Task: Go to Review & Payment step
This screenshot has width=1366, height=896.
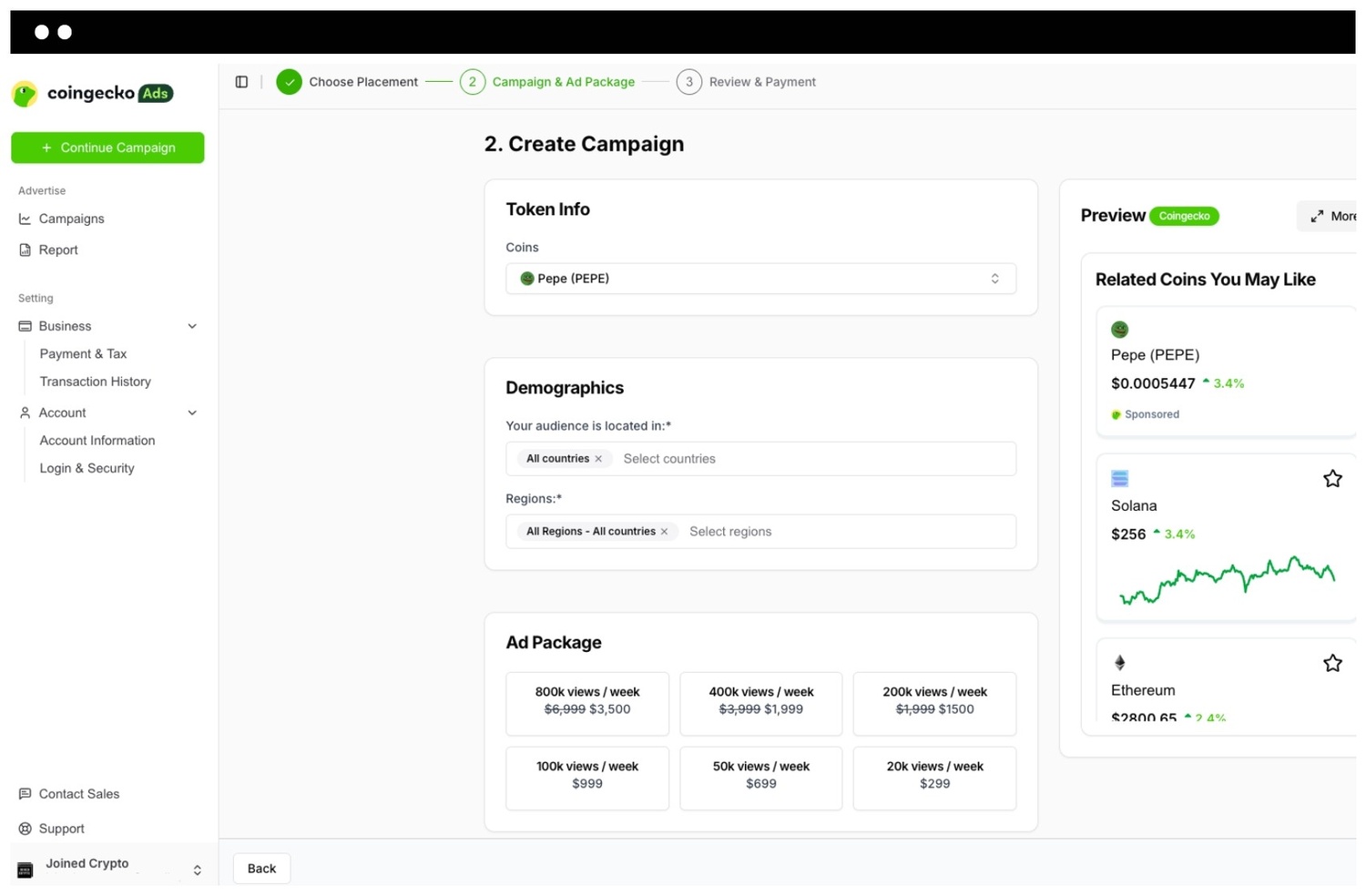Action: coord(762,82)
